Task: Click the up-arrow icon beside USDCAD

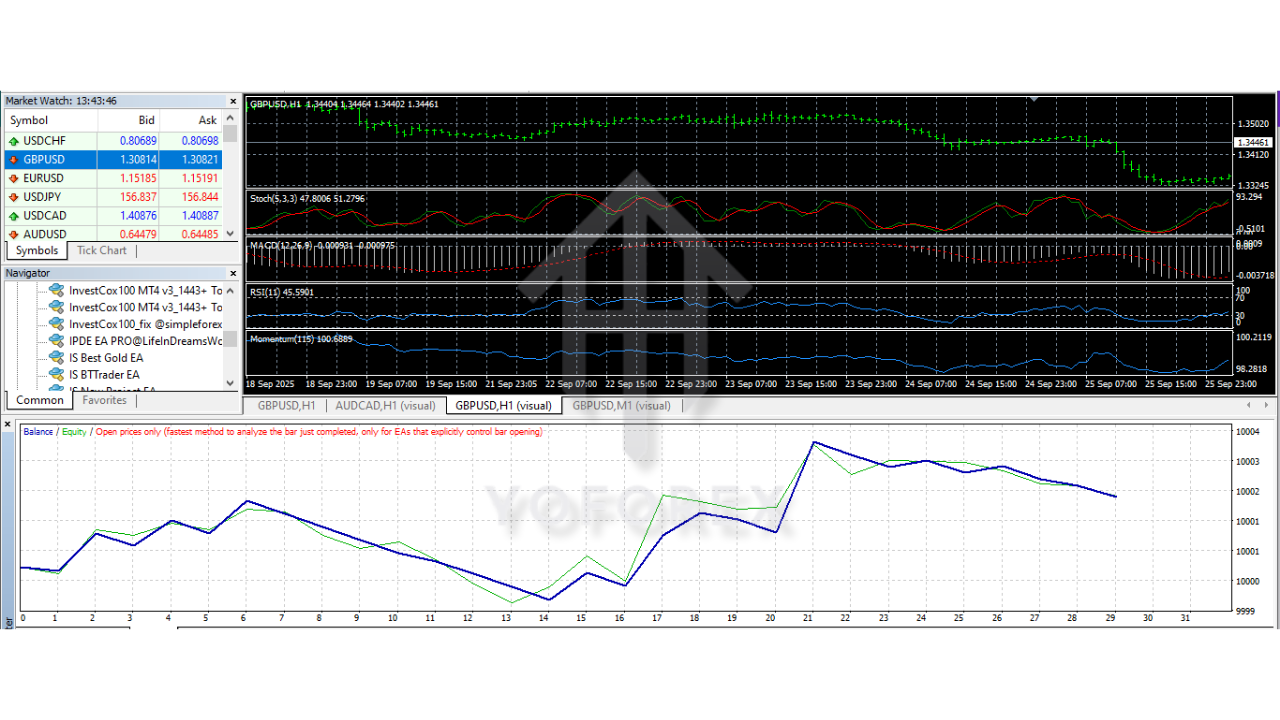Action: coord(12,215)
